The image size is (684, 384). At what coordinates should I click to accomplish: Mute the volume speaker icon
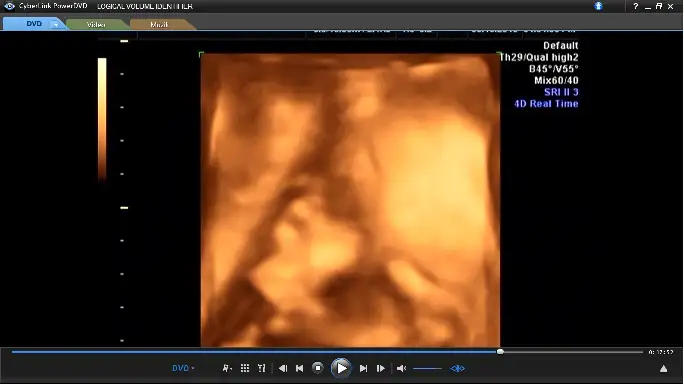click(x=401, y=369)
